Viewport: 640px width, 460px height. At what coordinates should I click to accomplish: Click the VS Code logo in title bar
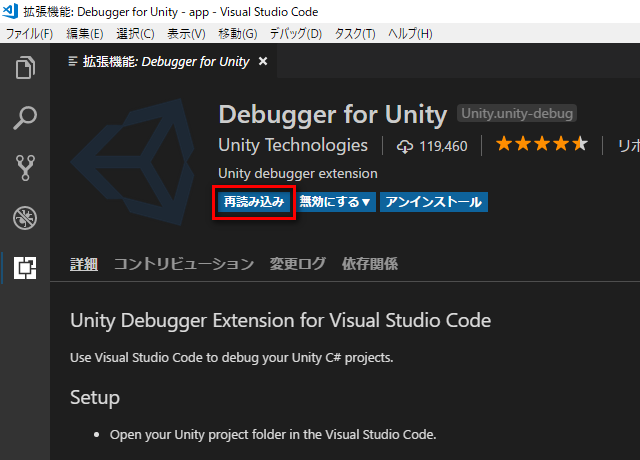pyautogui.click(x=10, y=11)
